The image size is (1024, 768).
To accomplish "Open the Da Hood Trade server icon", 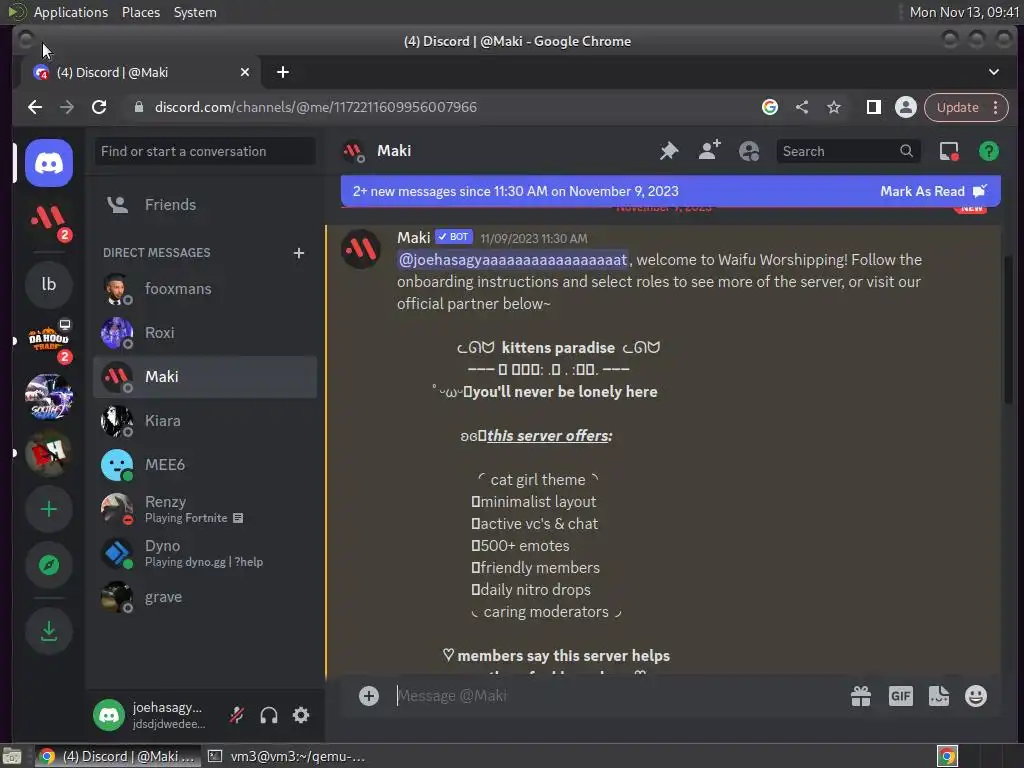I will click(x=49, y=340).
